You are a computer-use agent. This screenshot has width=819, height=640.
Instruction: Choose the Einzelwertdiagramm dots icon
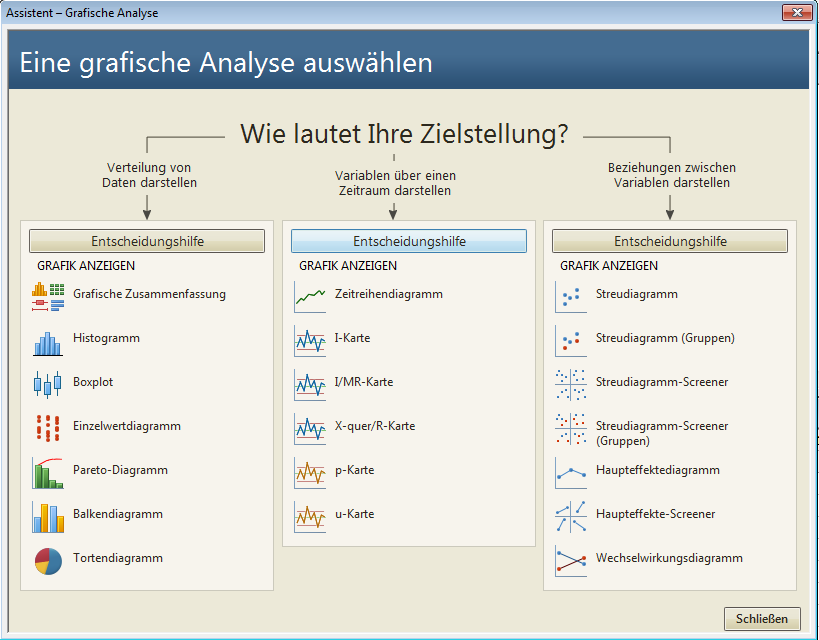point(48,428)
